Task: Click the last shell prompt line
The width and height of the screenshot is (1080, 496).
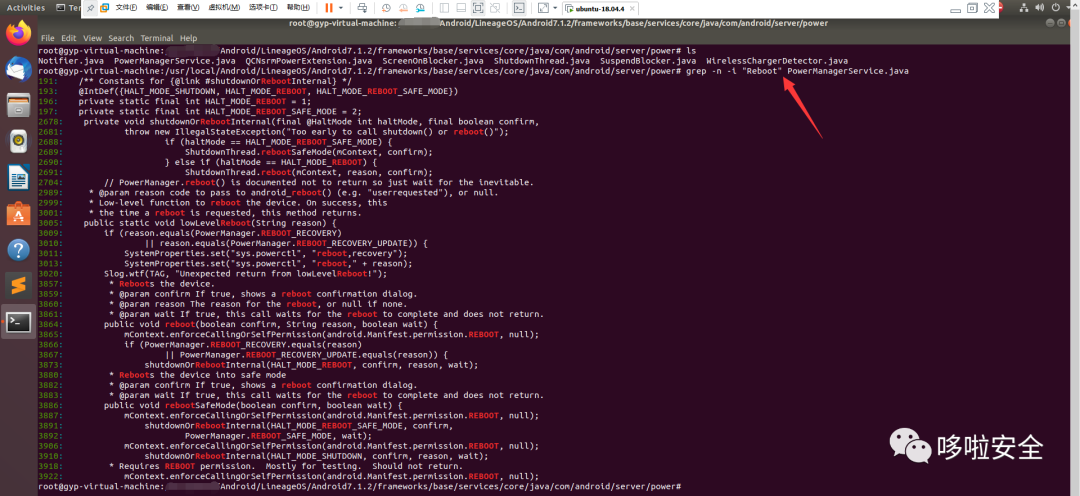Action: (360, 486)
